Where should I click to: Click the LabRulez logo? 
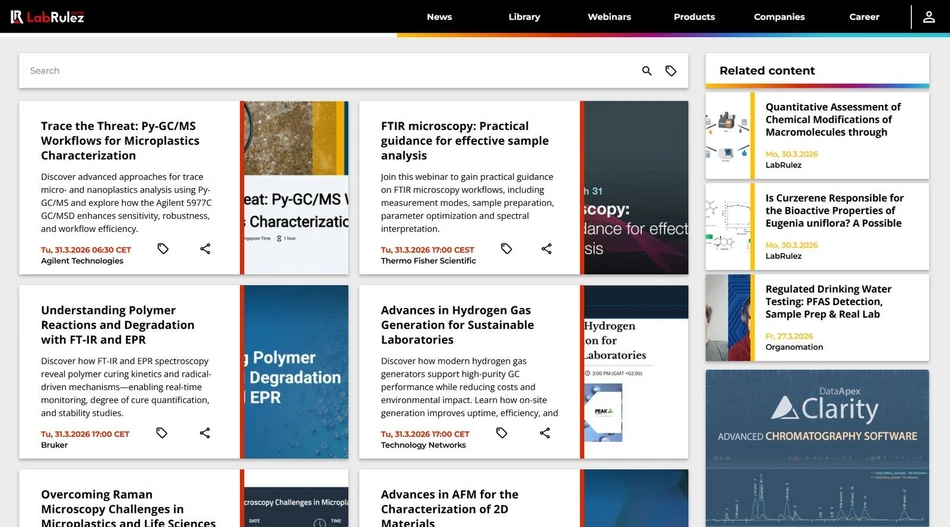pos(47,17)
